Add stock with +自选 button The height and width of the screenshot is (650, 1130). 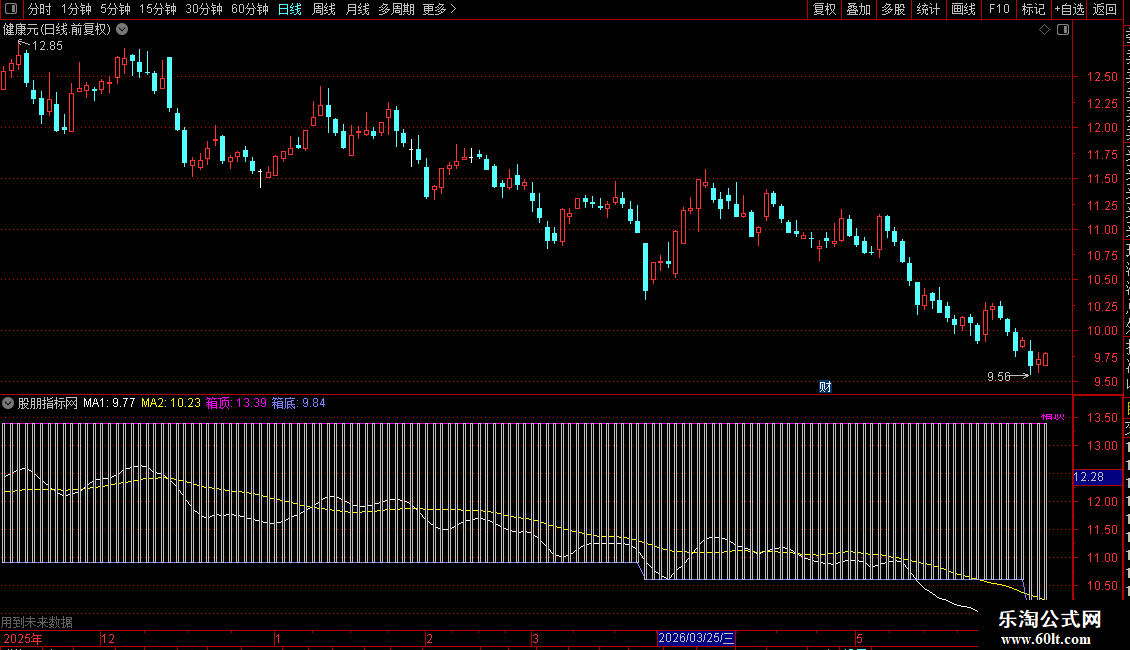click(1069, 9)
